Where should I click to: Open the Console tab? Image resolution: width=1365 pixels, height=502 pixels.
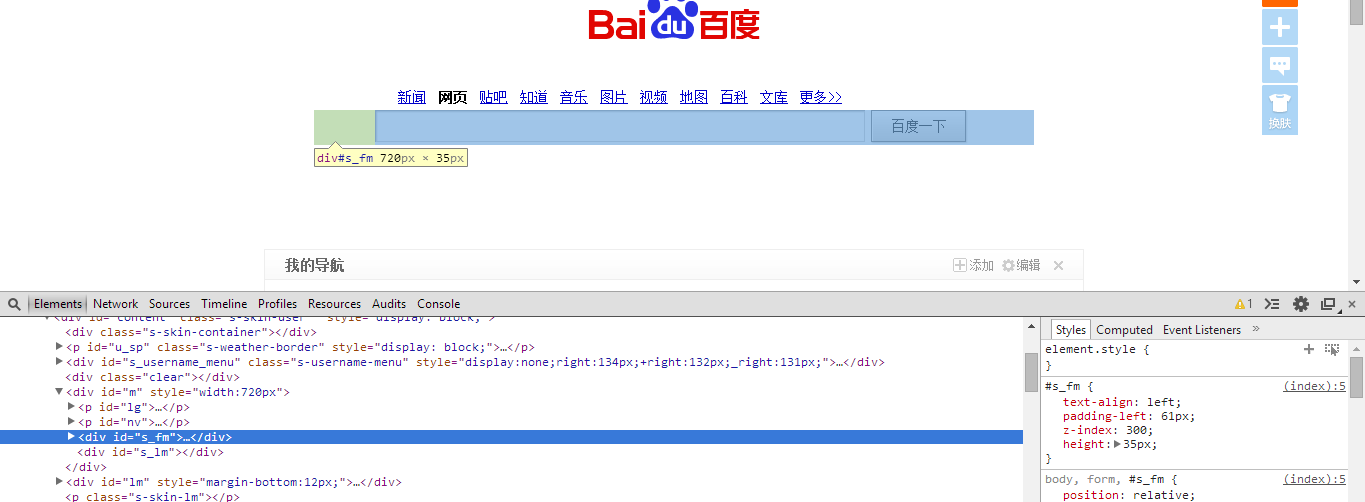[439, 304]
